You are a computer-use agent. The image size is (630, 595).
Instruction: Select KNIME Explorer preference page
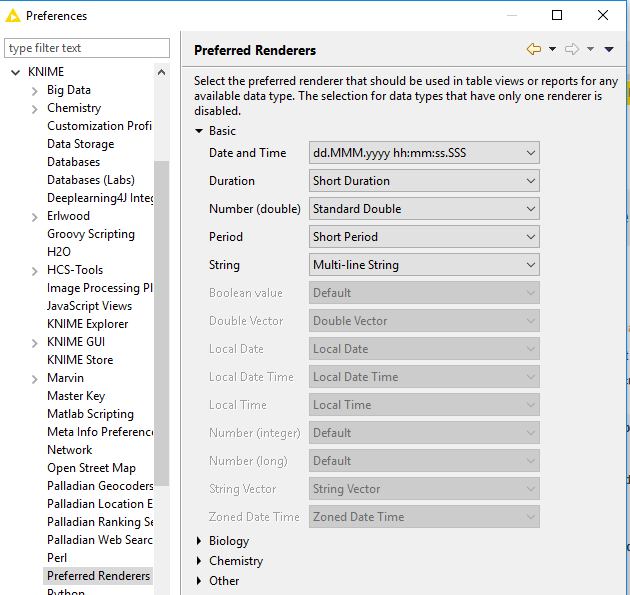[x=87, y=324]
